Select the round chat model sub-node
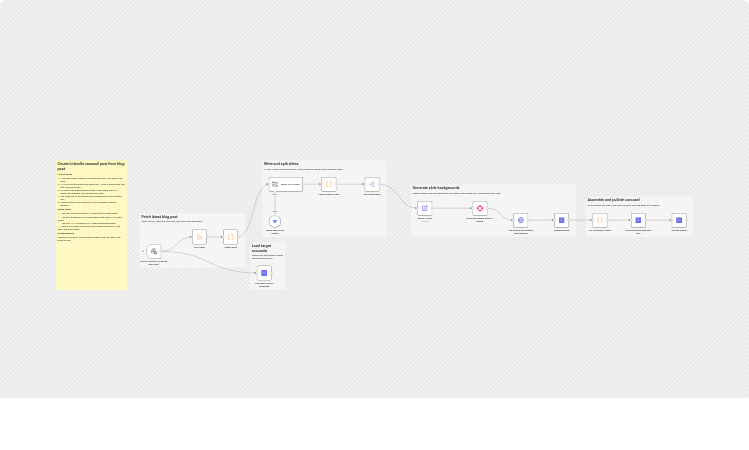The image size is (749, 450). (x=275, y=221)
